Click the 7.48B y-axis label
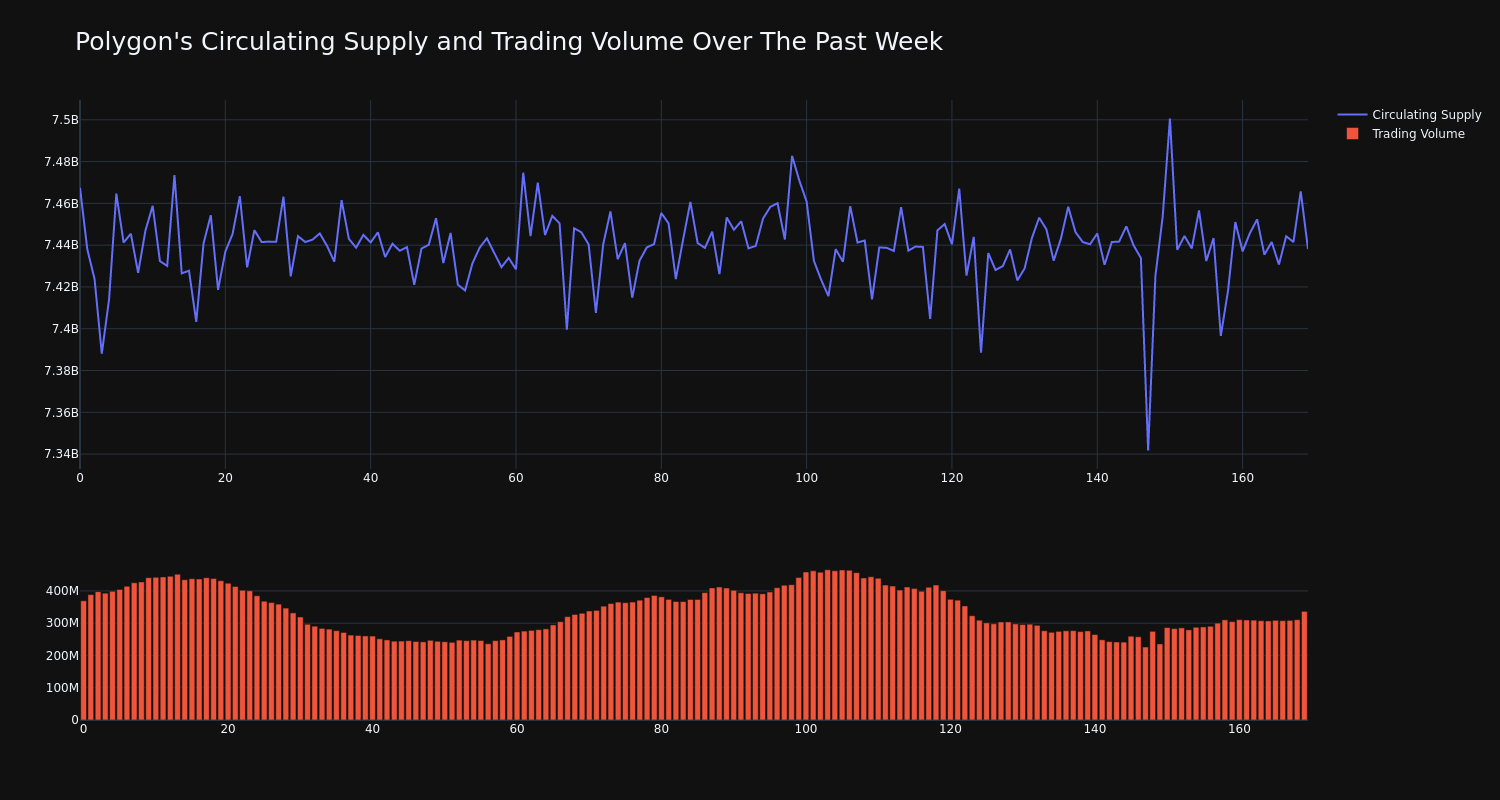1500x800 pixels. (61, 162)
